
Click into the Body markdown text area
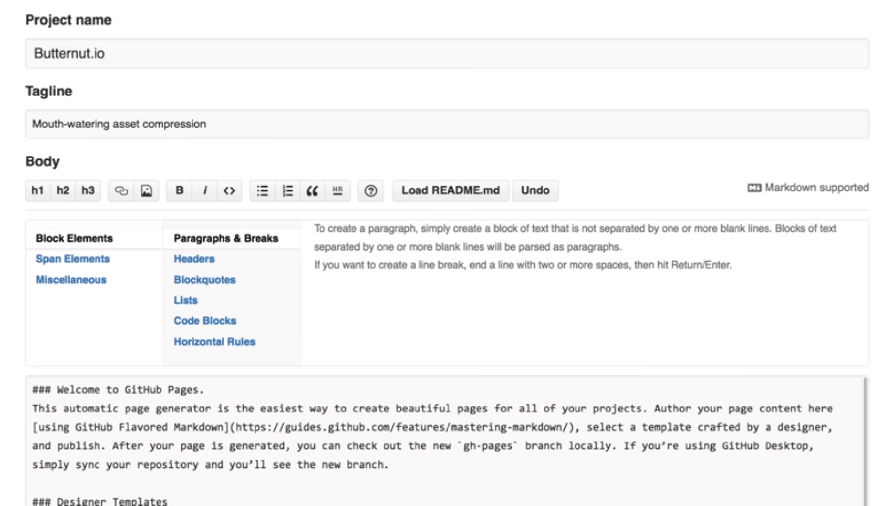(x=446, y=441)
